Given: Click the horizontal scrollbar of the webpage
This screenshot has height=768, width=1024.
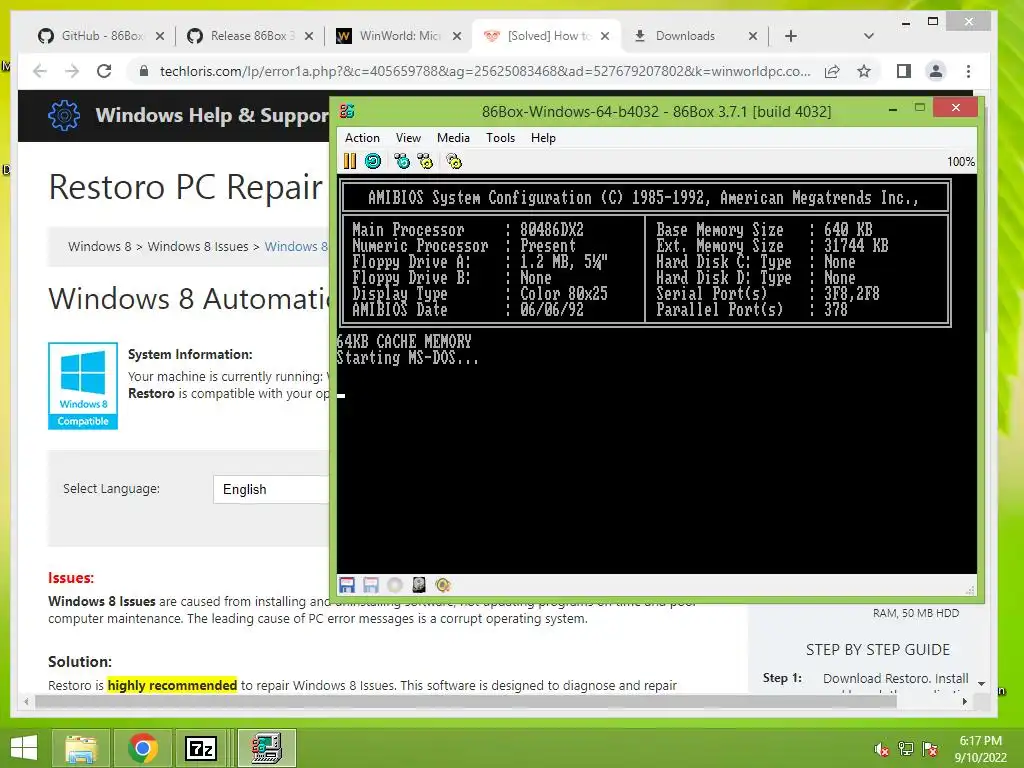Looking at the screenshot, I should (466, 701).
